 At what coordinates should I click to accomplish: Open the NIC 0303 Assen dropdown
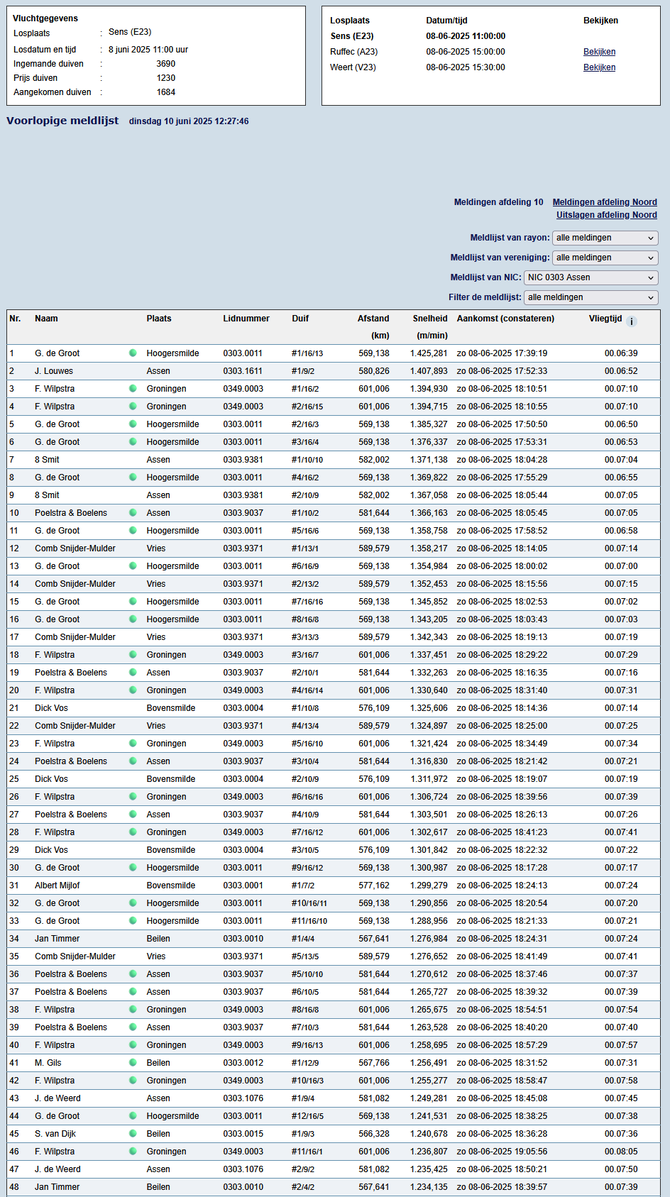click(x=591, y=278)
